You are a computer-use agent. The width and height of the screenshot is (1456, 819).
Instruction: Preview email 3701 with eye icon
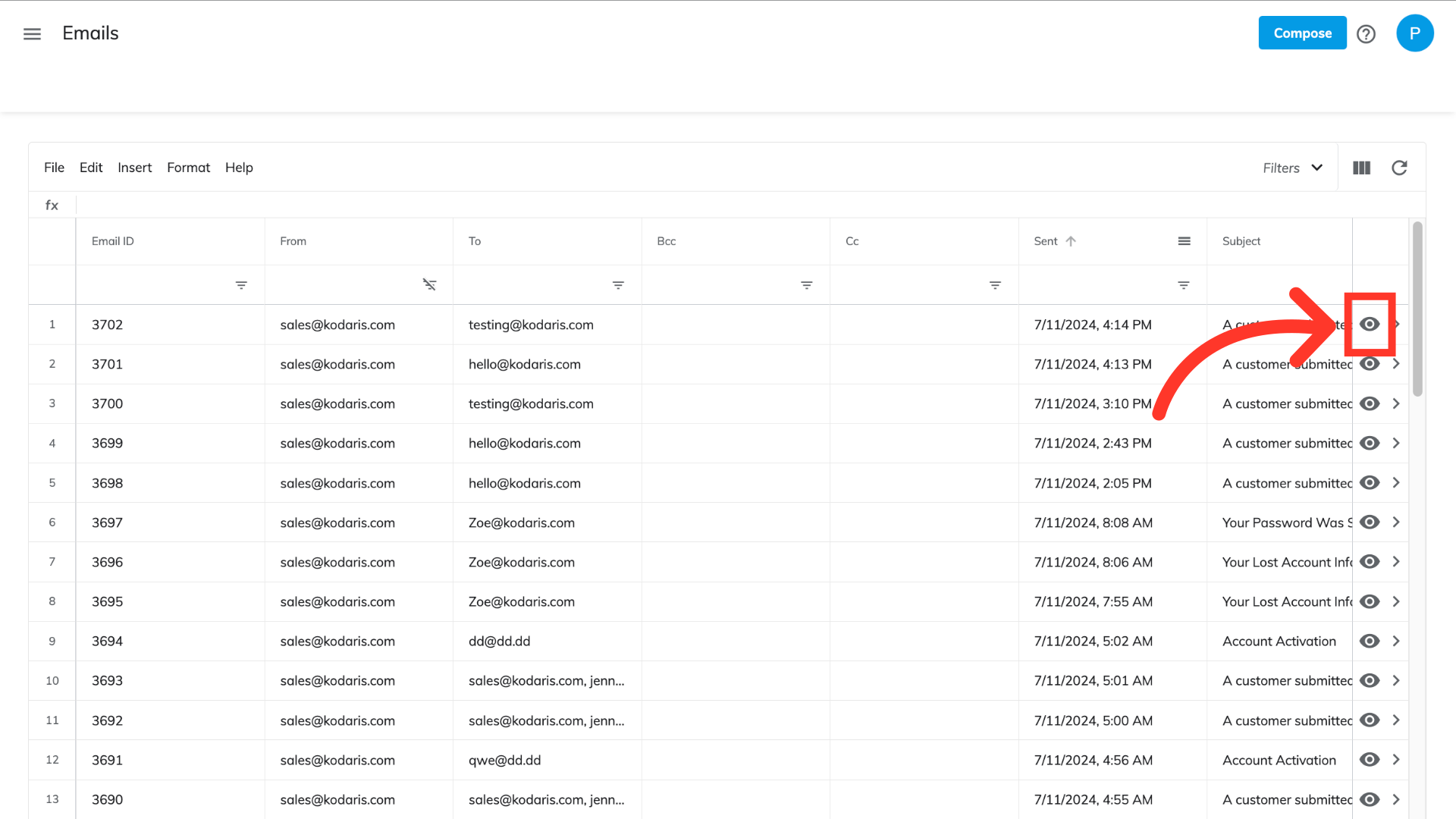(x=1369, y=364)
